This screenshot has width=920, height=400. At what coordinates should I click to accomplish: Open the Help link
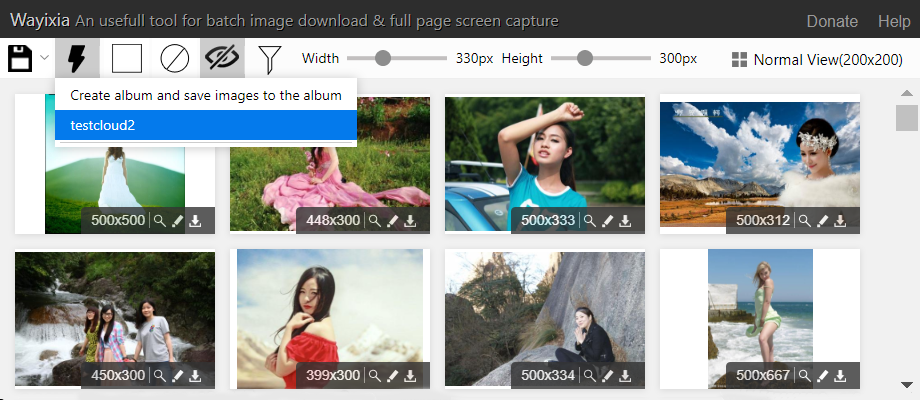pos(894,22)
